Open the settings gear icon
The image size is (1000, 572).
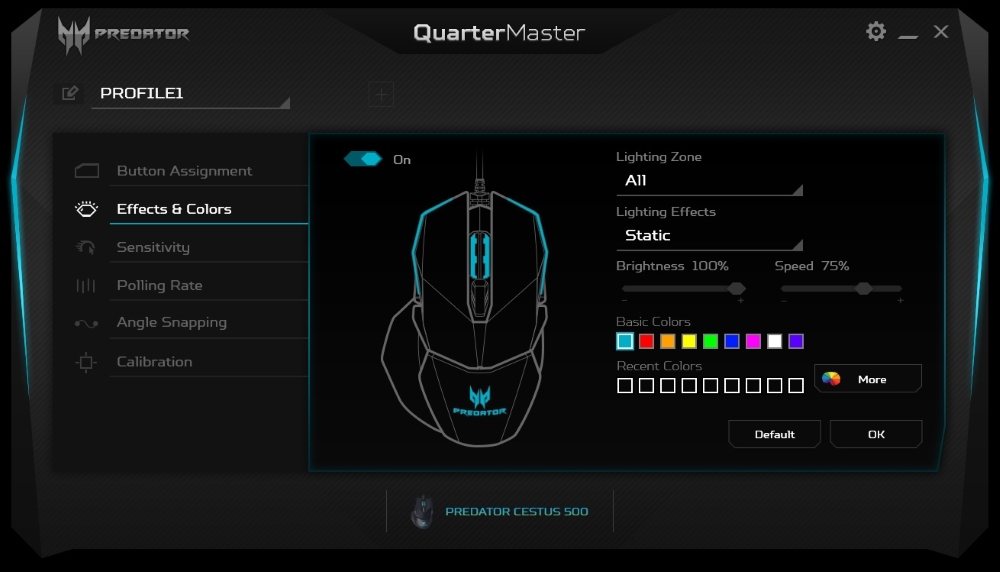coord(876,31)
